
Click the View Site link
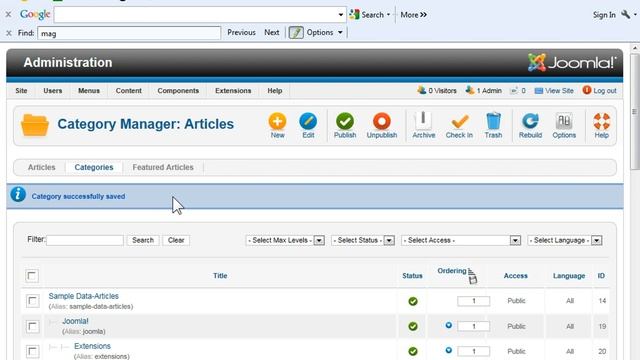click(554, 91)
